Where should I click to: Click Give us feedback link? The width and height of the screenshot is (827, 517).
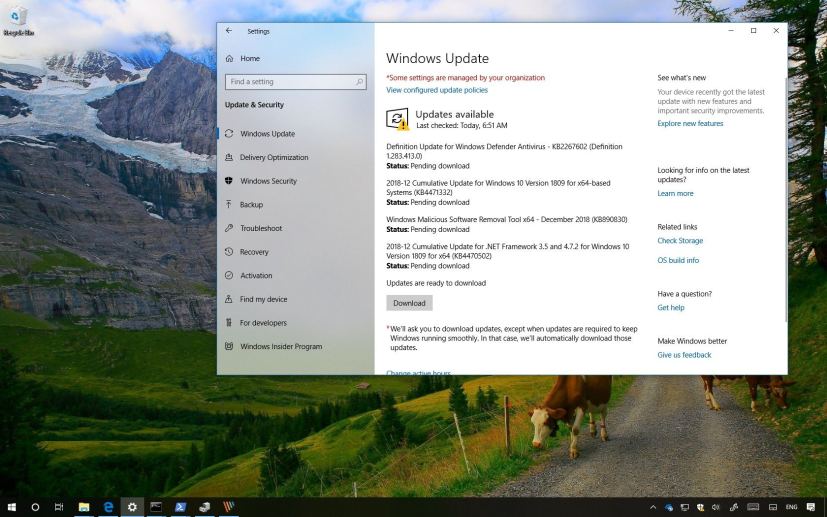684,355
